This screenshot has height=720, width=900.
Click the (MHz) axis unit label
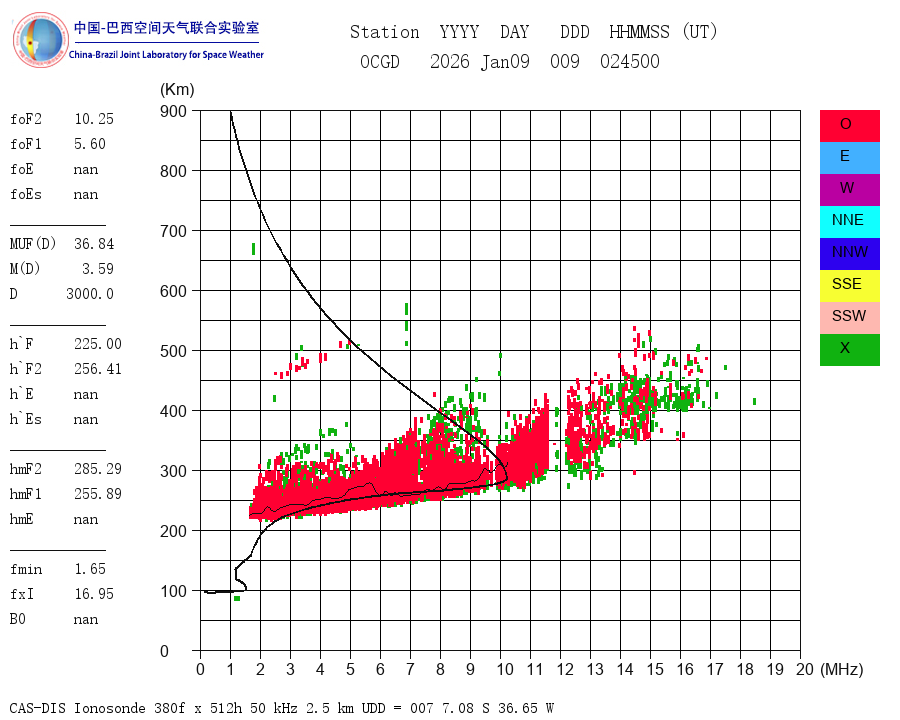842,669
